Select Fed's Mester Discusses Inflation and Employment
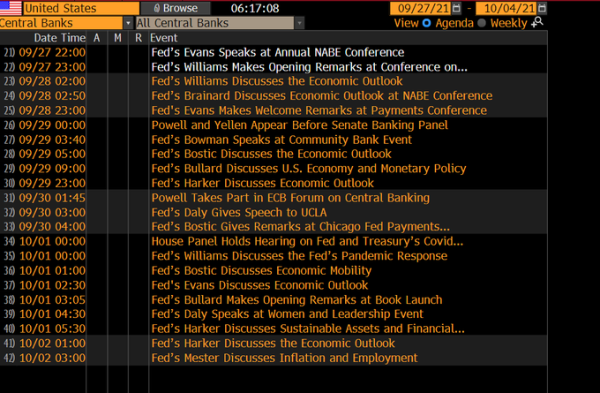This screenshot has height=393, width=600. (x=284, y=358)
